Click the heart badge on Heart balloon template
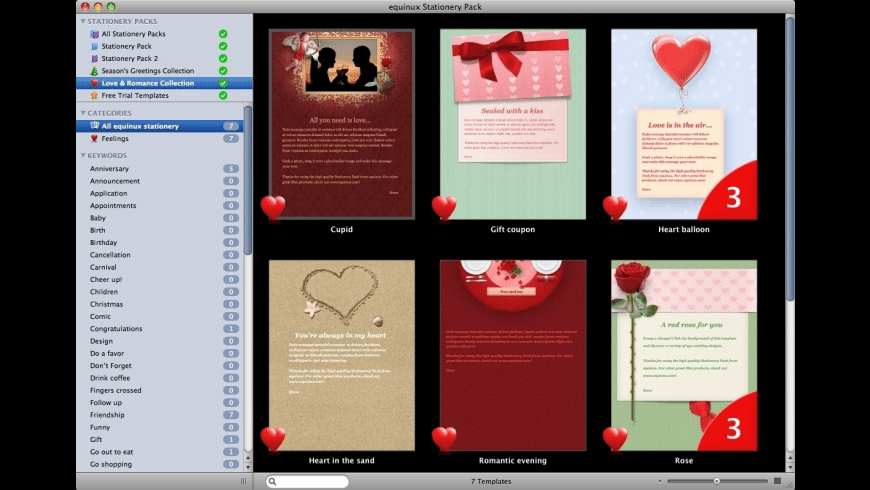This screenshot has width=870, height=490. pyautogui.click(x=615, y=208)
